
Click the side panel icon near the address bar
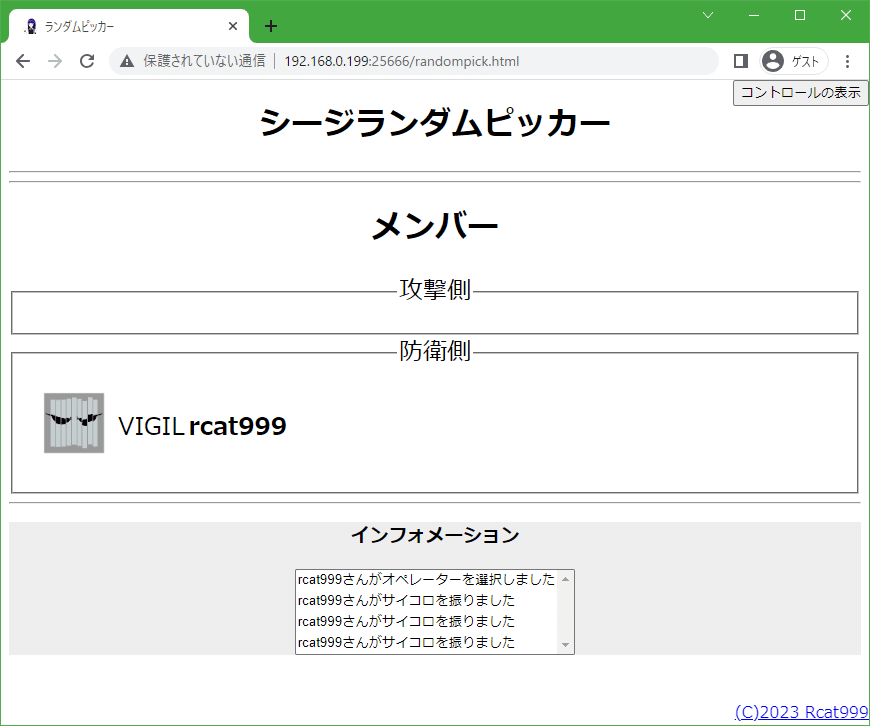(740, 61)
